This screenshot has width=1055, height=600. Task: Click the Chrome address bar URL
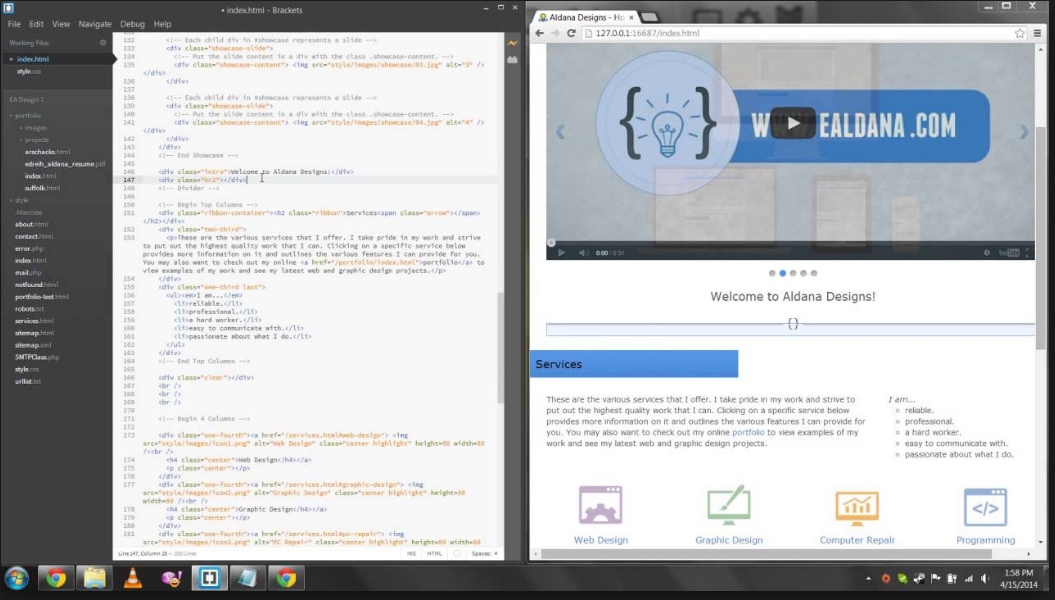click(x=647, y=33)
